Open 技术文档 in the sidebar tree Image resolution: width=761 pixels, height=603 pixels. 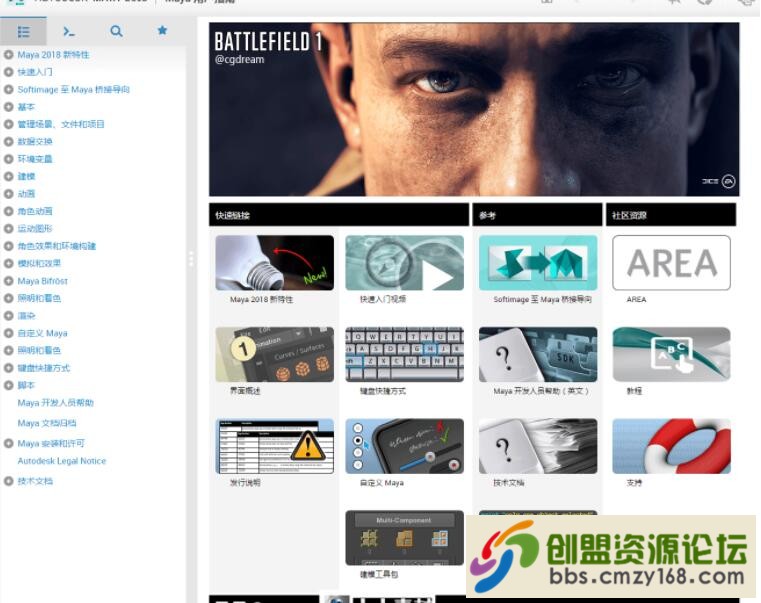[35, 481]
